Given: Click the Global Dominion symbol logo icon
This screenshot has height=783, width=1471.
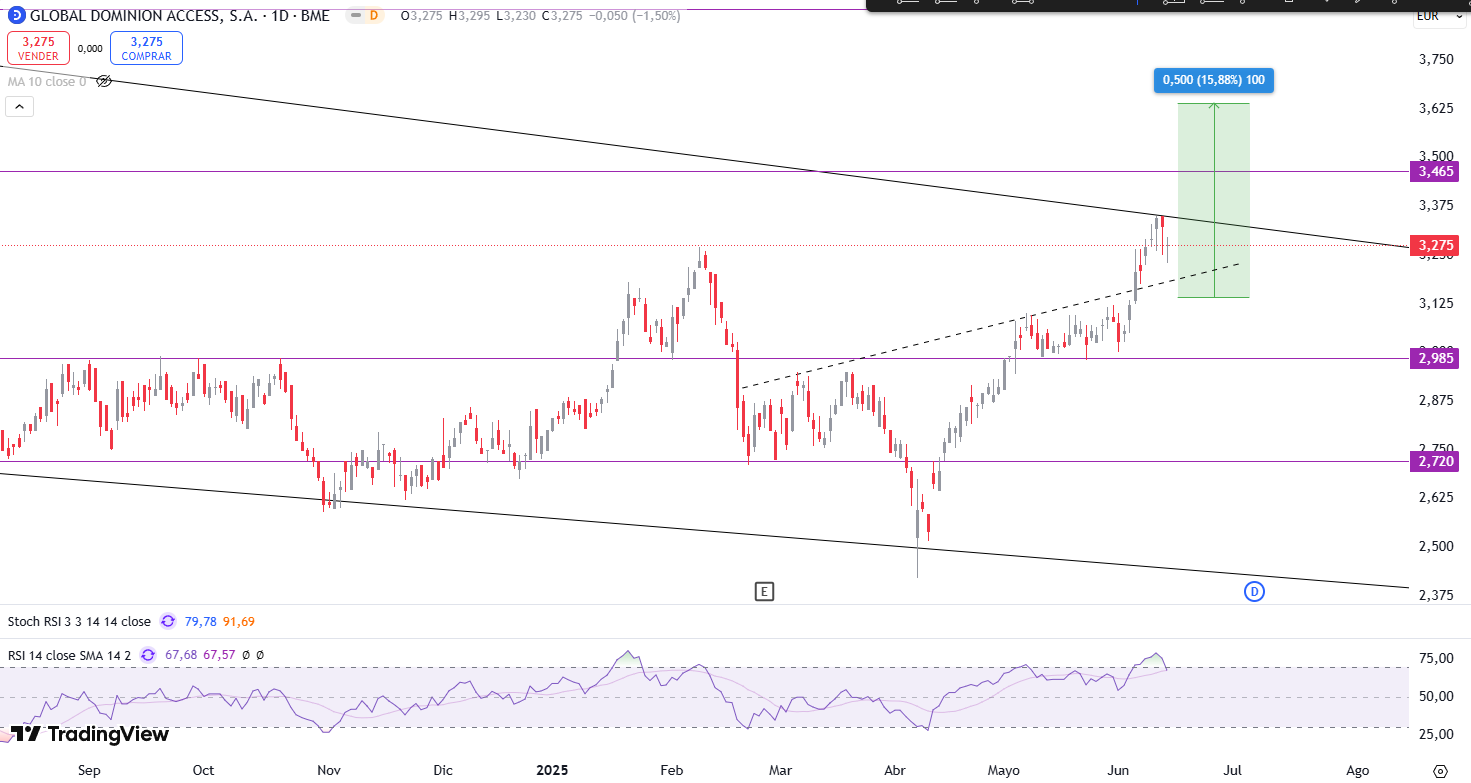Looking at the screenshot, I should point(16,15).
